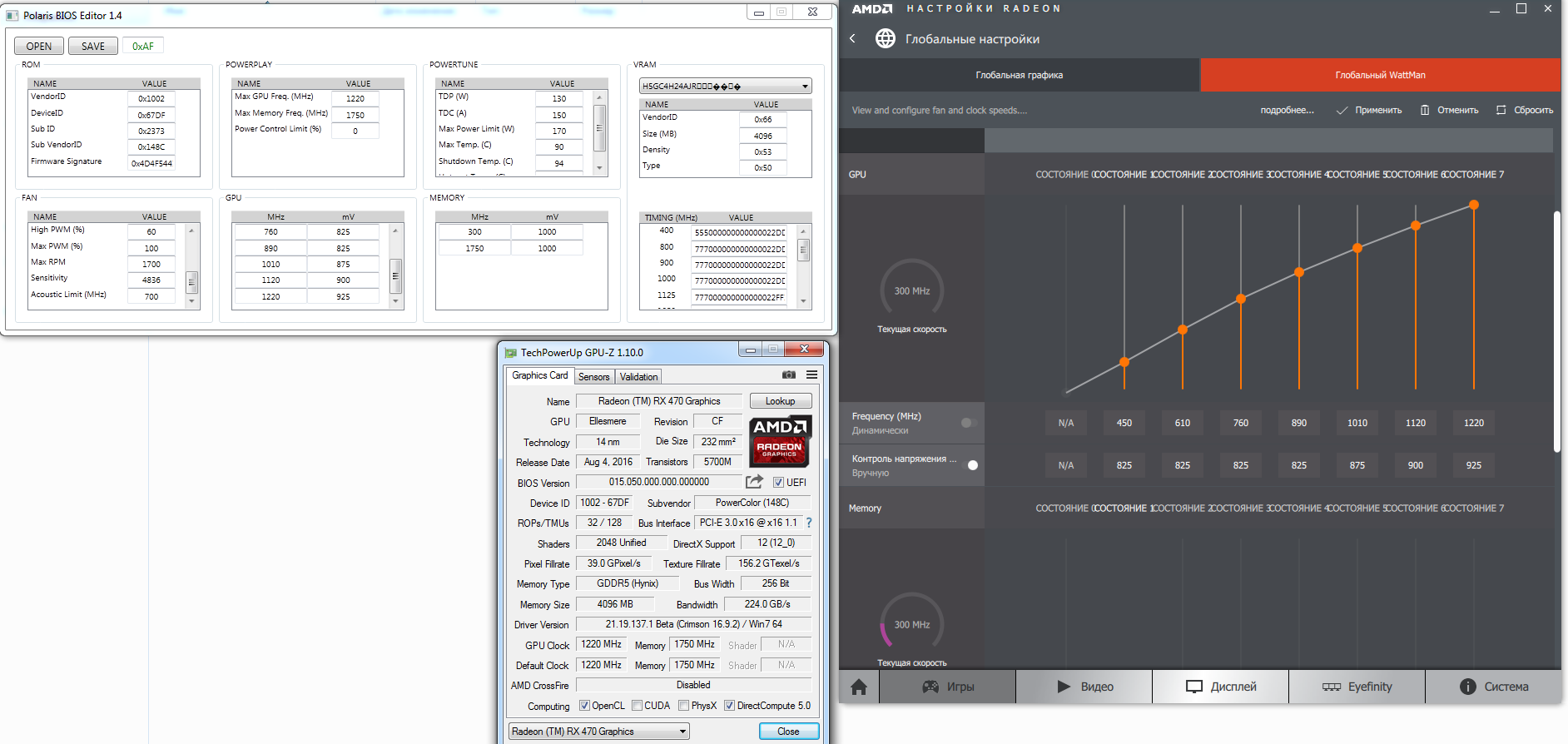Grab the GPU state slider point for 450 MHz

1124,362
